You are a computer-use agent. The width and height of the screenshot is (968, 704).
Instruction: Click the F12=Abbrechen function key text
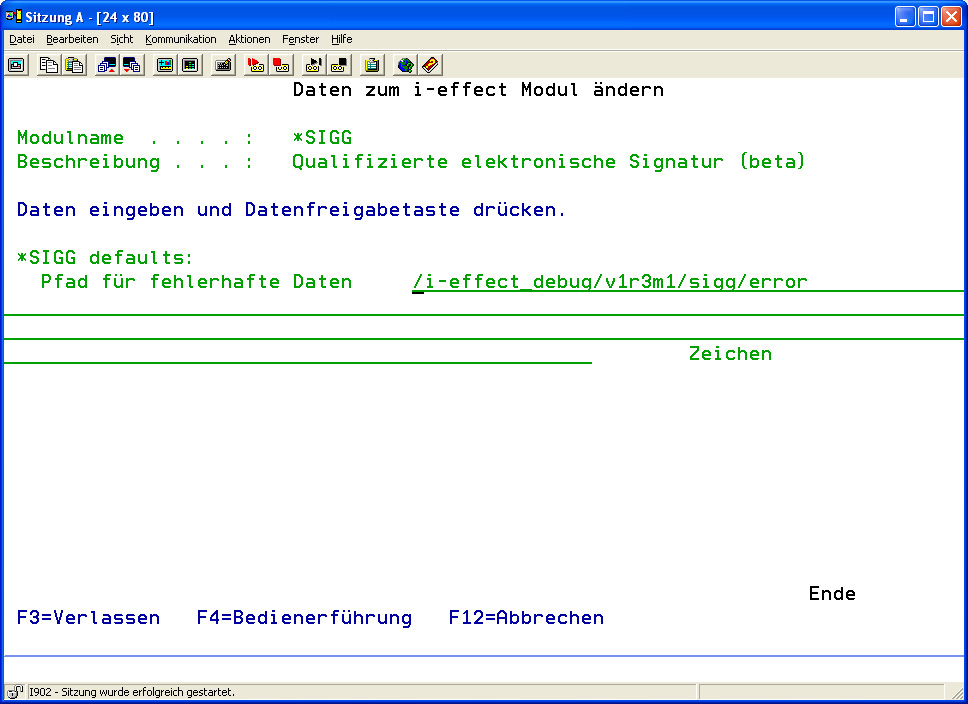coord(526,618)
